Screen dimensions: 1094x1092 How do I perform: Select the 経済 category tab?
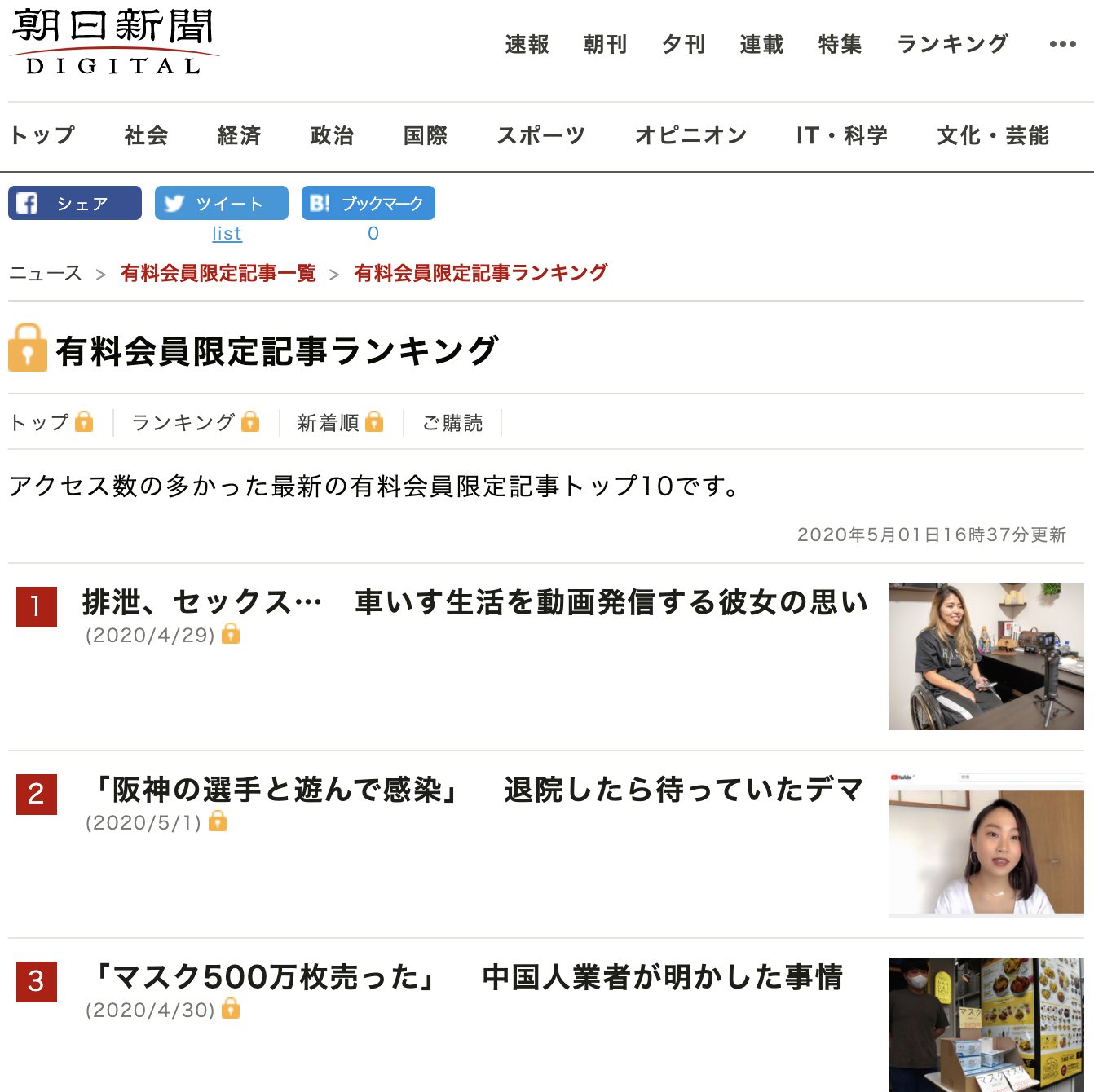(x=239, y=135)
